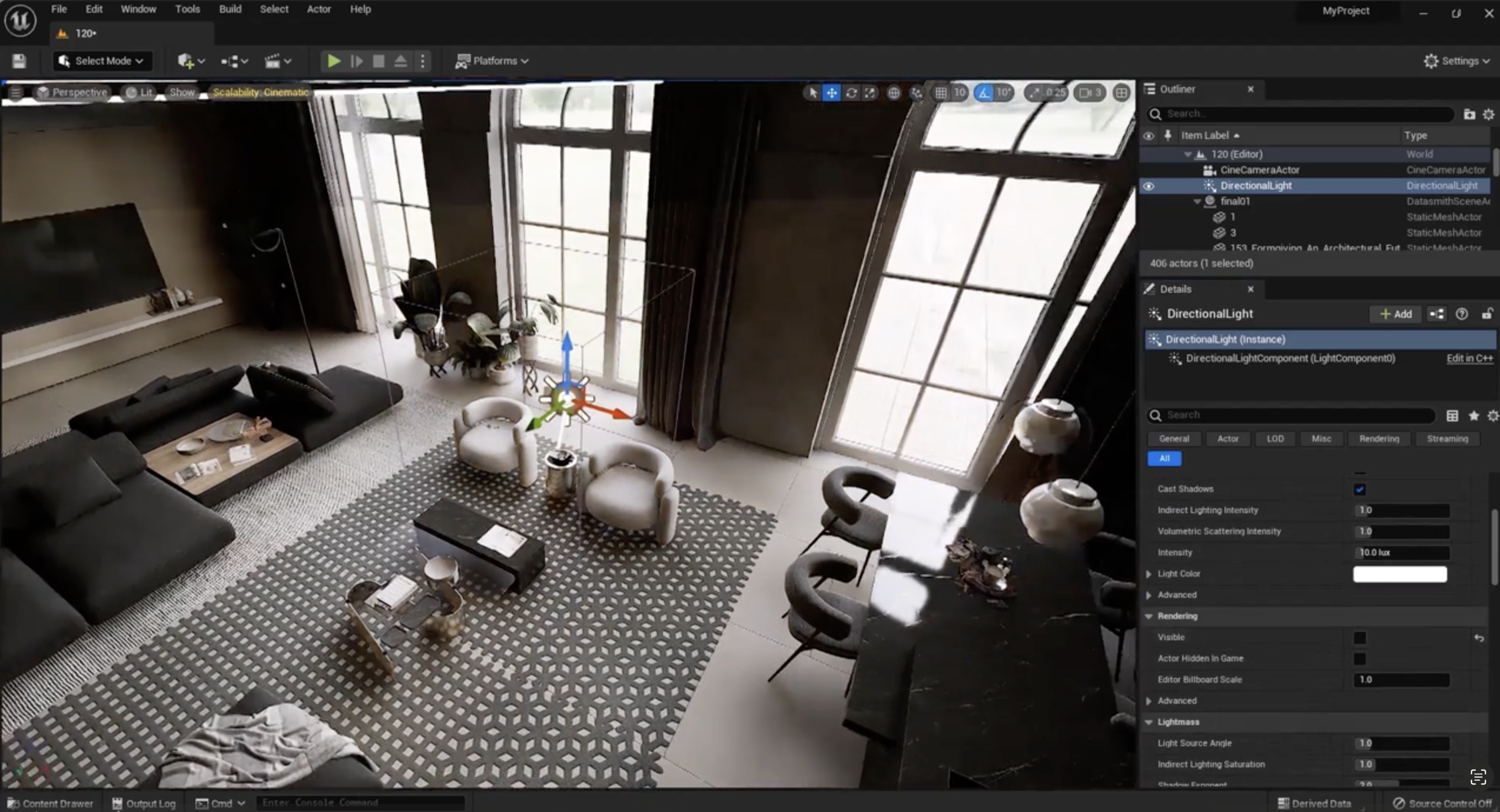Toggle DirectionalLight visibility eye in the Outliner
Image resolution: width=1500 pixels, height=812 pixels.
[x=1149, y=186]
